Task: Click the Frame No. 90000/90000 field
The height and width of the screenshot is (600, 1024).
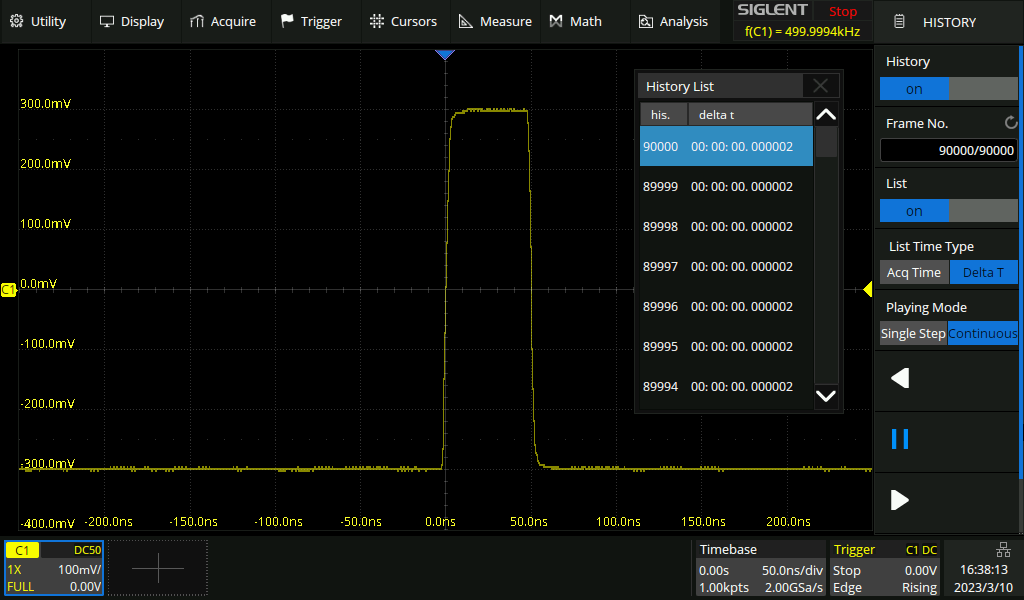Action: pyautogui.click(x=948, y=150)
